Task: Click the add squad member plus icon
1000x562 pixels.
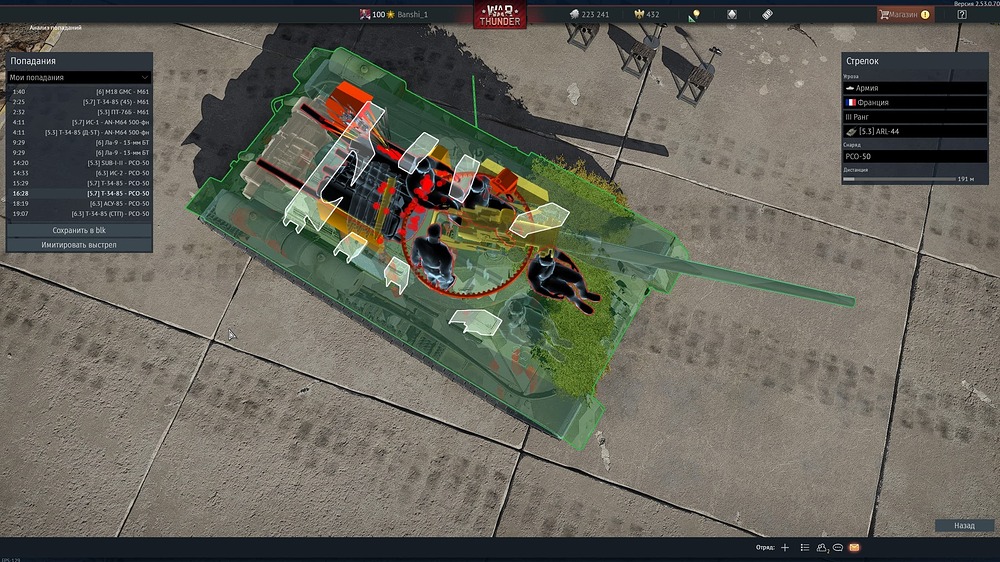Action: coord(785,548)
